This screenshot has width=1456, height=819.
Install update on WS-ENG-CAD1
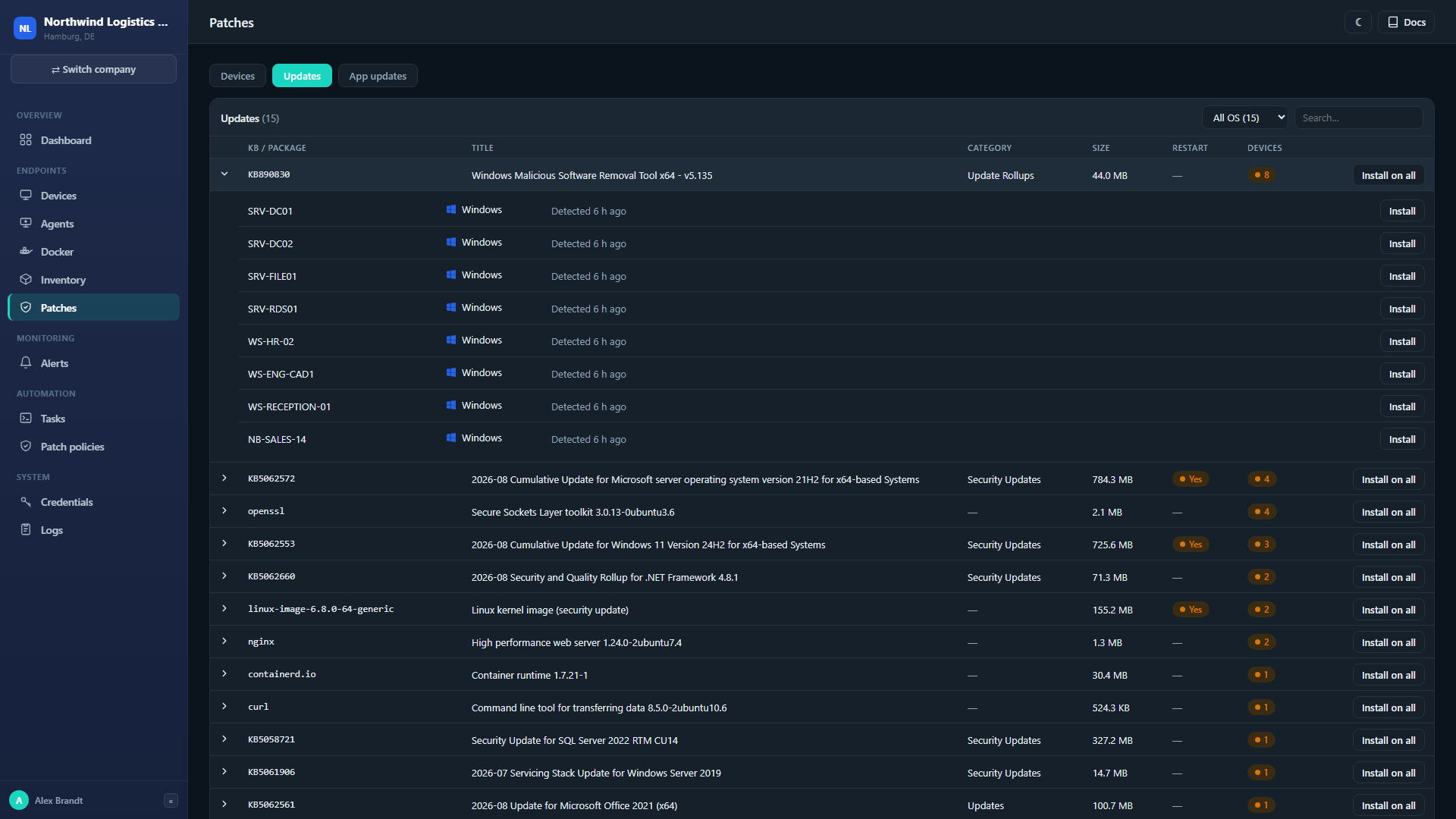click(x=1402, y=374)
